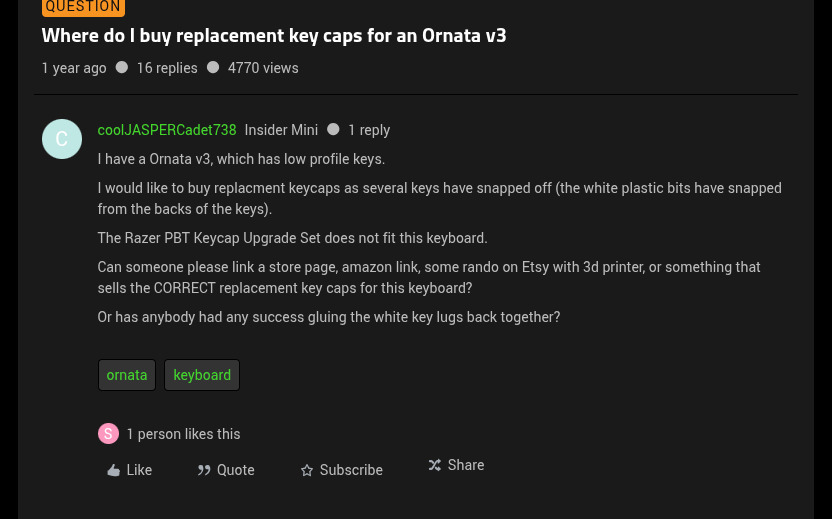The height and width of the screenshot is (519, 832).
Task: Open the keyboard tag
Action: 202,375
